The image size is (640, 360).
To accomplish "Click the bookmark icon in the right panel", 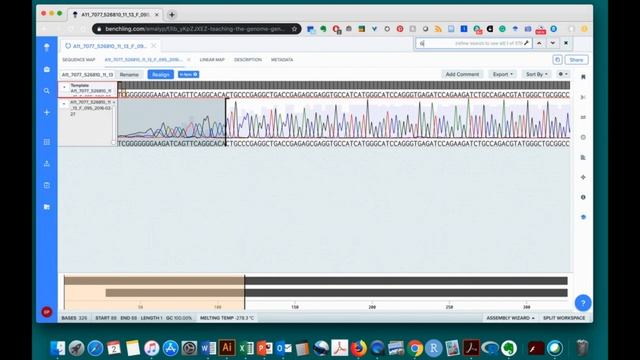I will tap(583, 77).
